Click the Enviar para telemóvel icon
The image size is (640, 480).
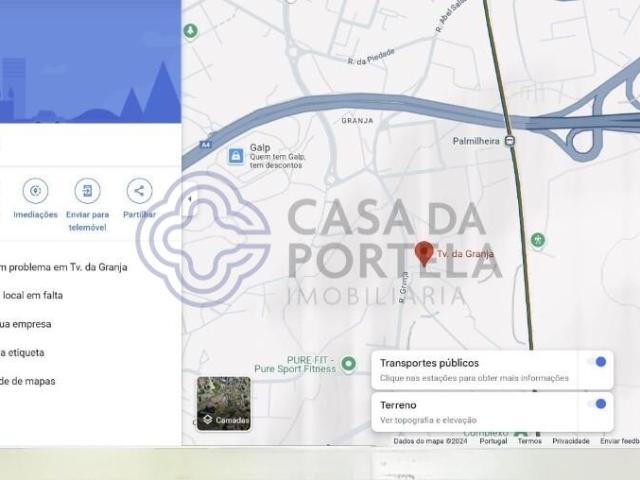[x=88, y=191]
